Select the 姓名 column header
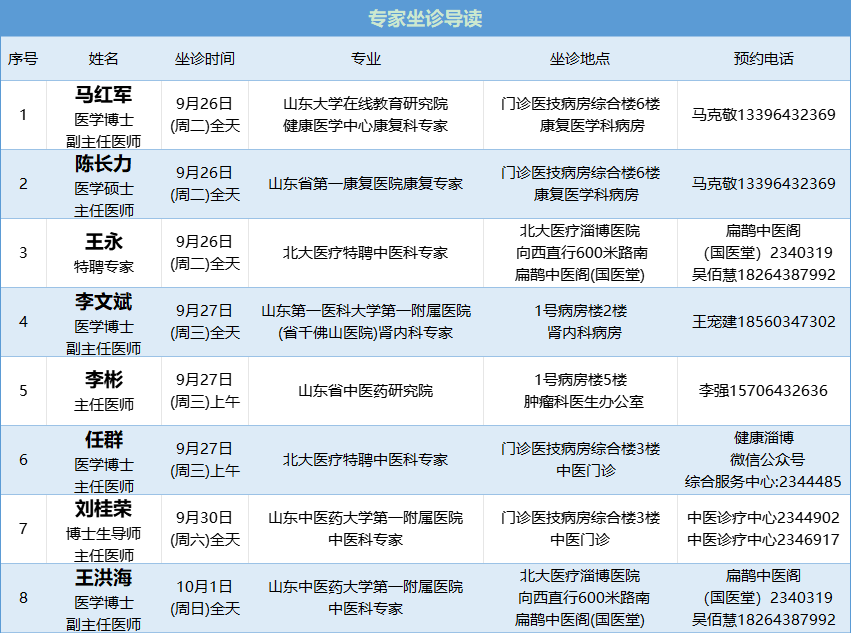 [x=104, y=59]
